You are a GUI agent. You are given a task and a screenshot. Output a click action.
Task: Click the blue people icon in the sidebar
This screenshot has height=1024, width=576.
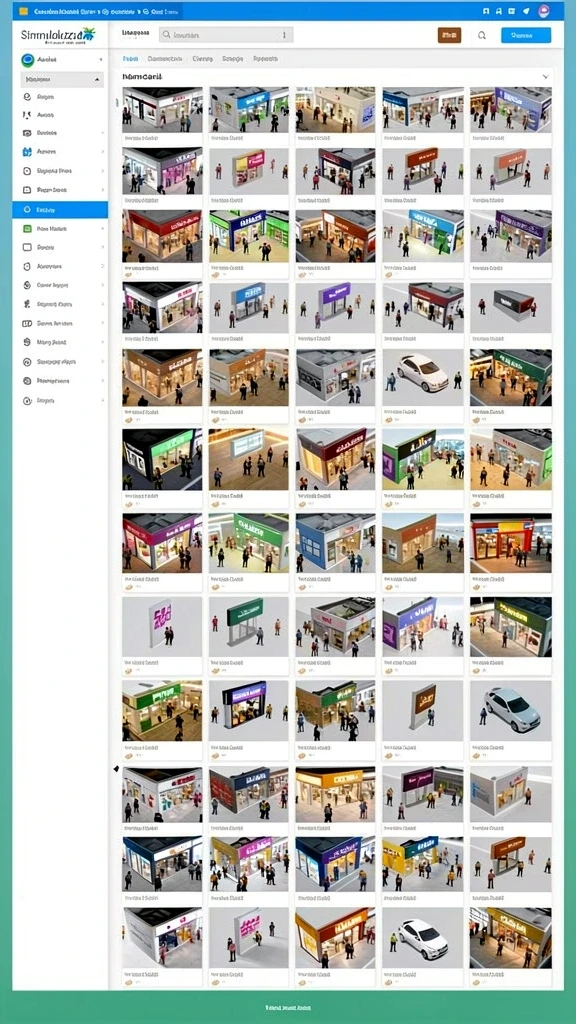point(27,152)
